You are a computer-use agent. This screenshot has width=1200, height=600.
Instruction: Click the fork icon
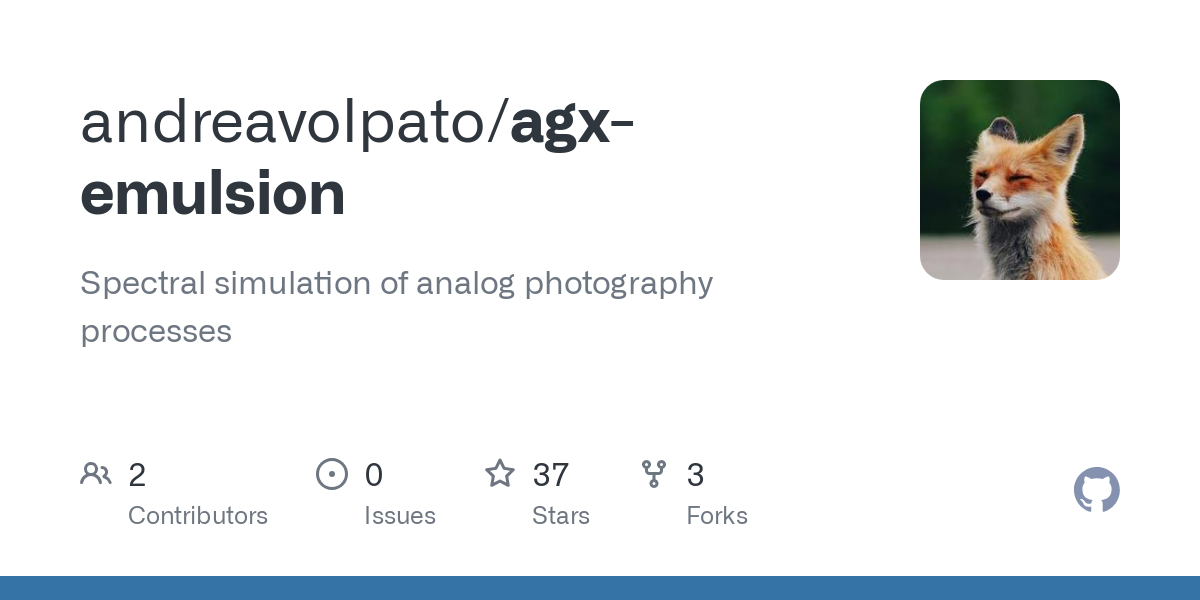(654, 474)
